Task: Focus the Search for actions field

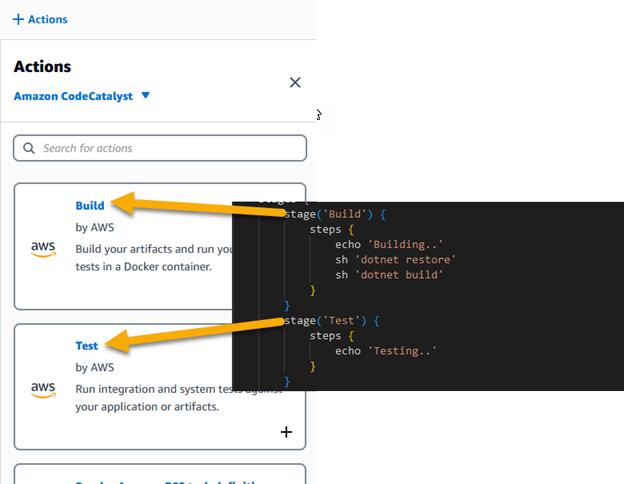Action: pyautogui.click(x=160, y=148)
